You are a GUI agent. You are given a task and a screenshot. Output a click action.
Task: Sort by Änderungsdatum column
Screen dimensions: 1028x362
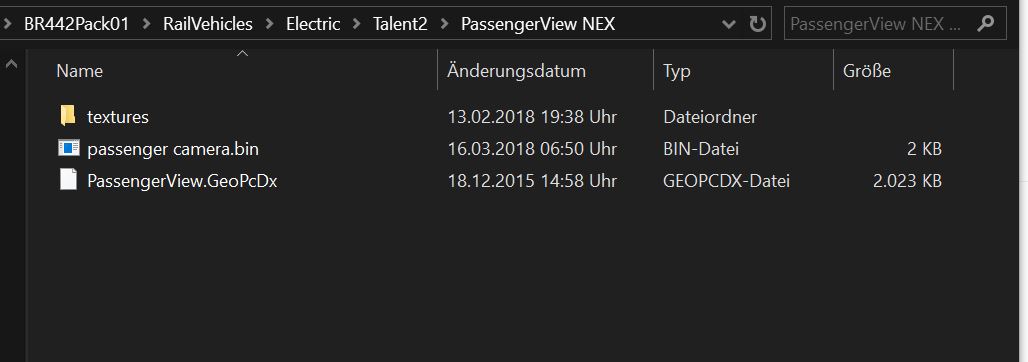(x=545, y=70)
